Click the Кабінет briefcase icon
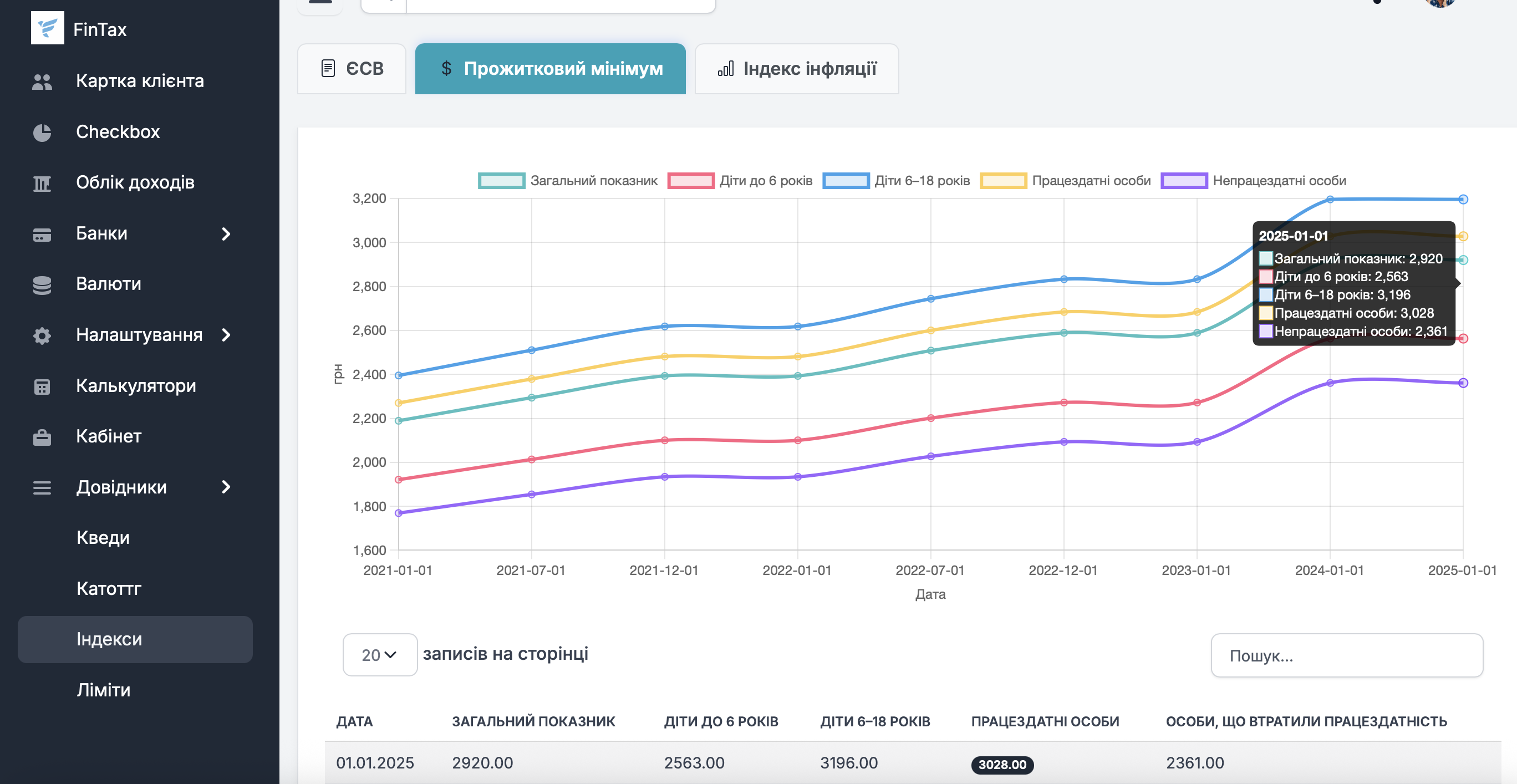 click(42, 437)
